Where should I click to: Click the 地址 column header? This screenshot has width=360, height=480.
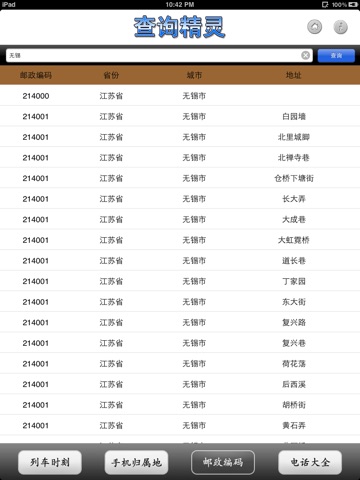[294, 75]
